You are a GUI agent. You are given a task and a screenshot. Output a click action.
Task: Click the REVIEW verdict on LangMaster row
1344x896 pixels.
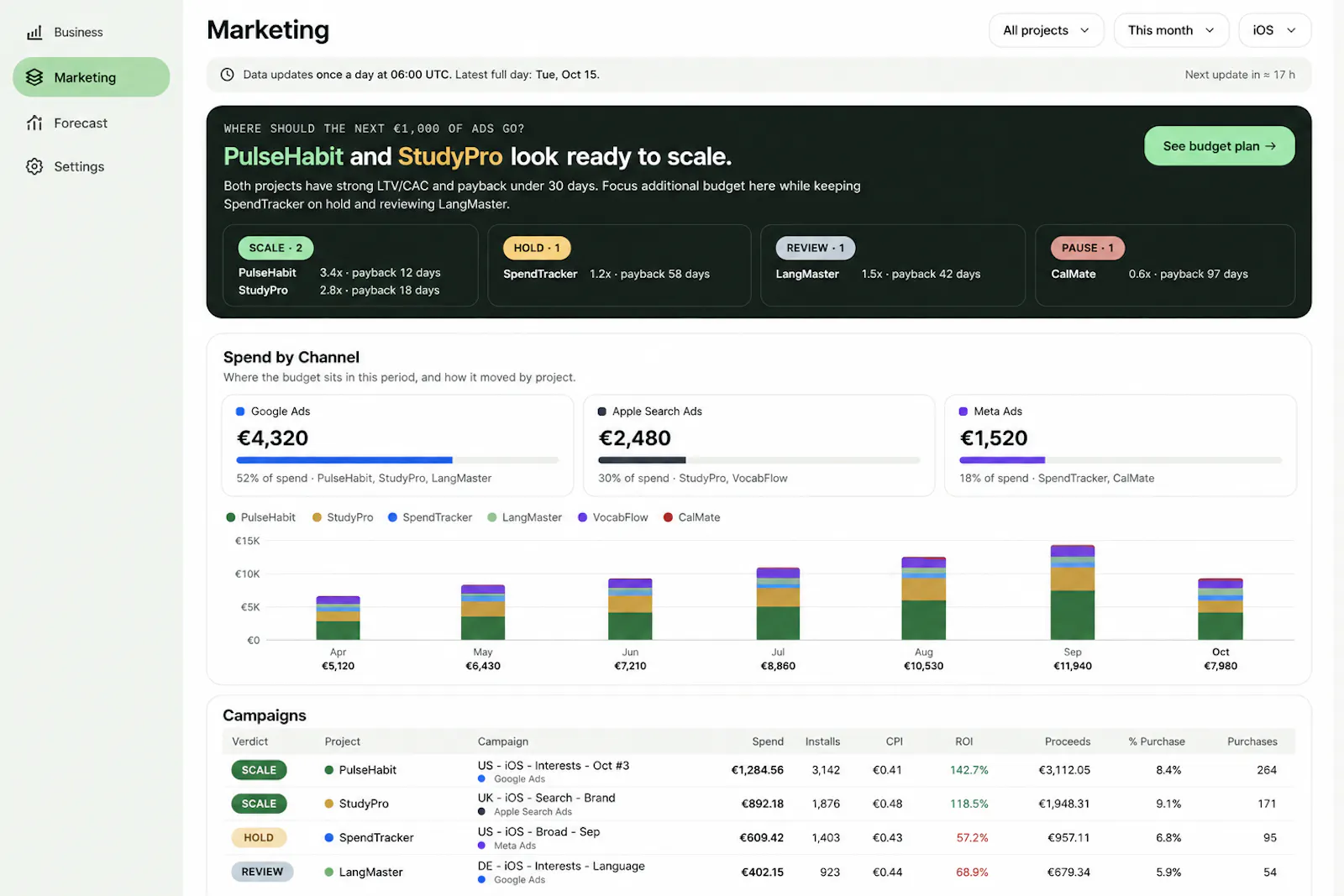click(x=262, y=872)
